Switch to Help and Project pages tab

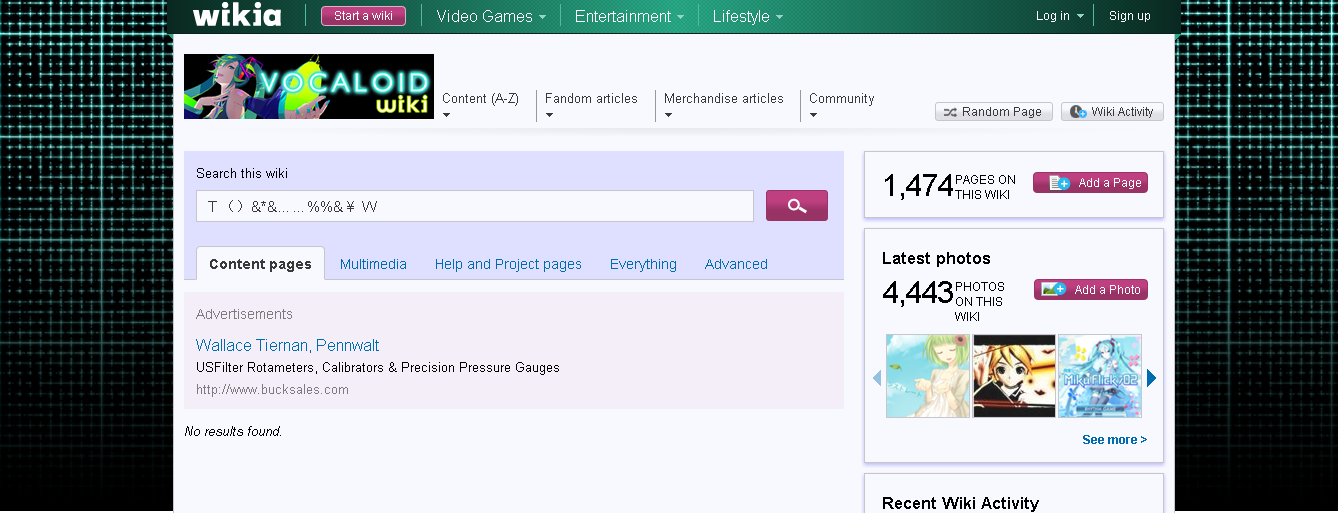coord(508,264)
